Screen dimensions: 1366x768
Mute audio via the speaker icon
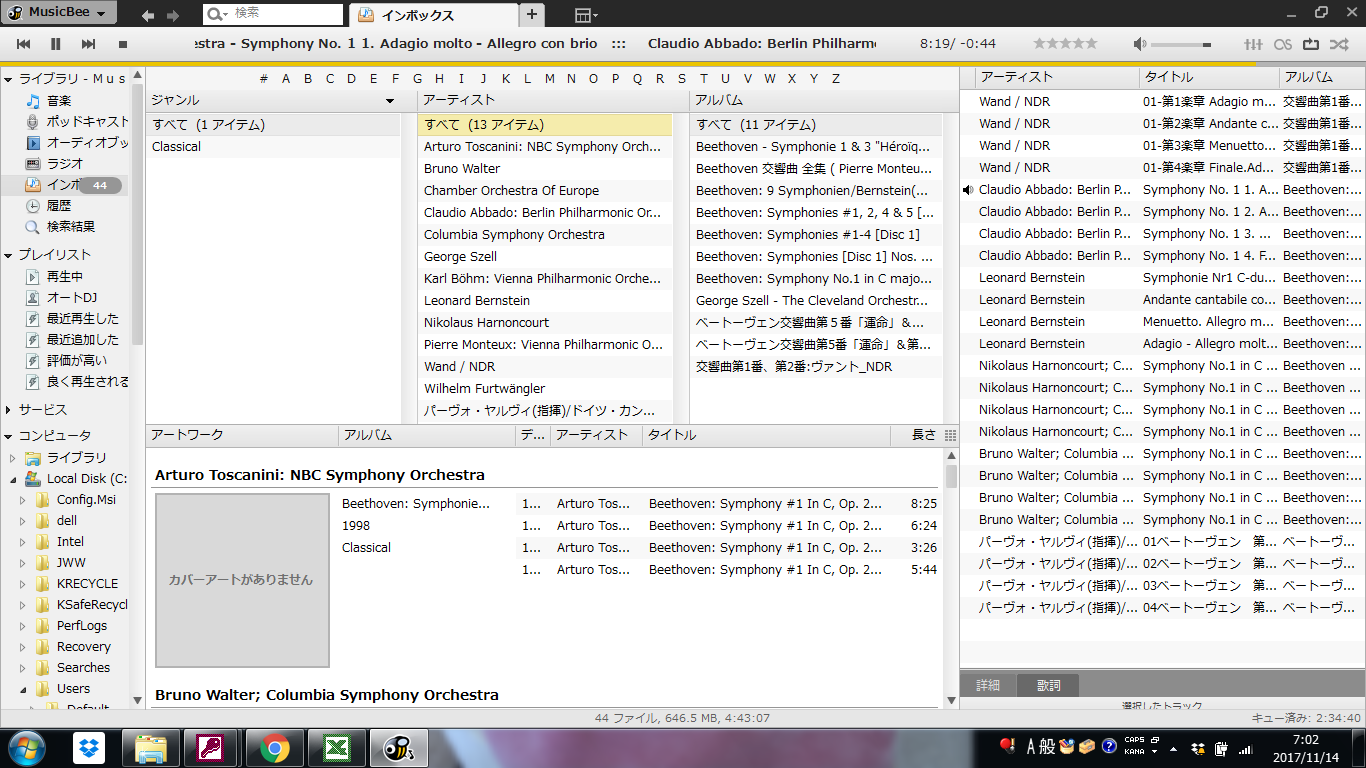(1140, 44)
